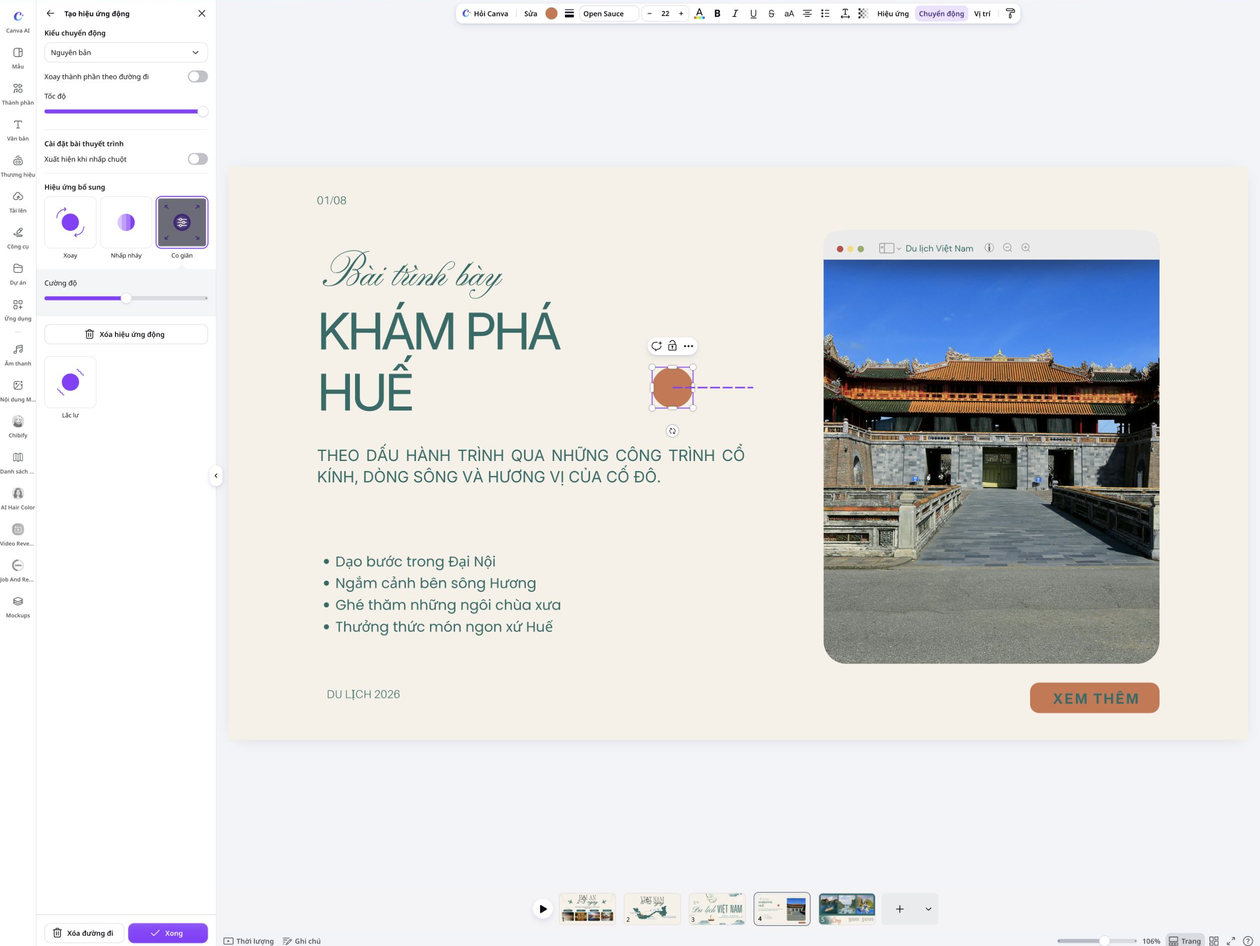This screenshot has height=946, width=1260.
Task: Open the Mẫu templates panel
Action: [18, 57]
